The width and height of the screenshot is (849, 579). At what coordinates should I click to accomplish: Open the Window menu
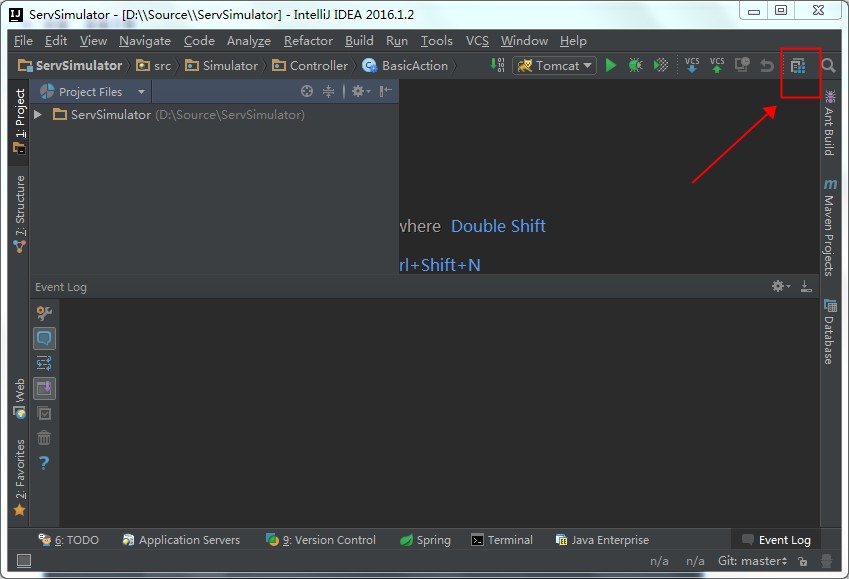click(x=524, y=41)
